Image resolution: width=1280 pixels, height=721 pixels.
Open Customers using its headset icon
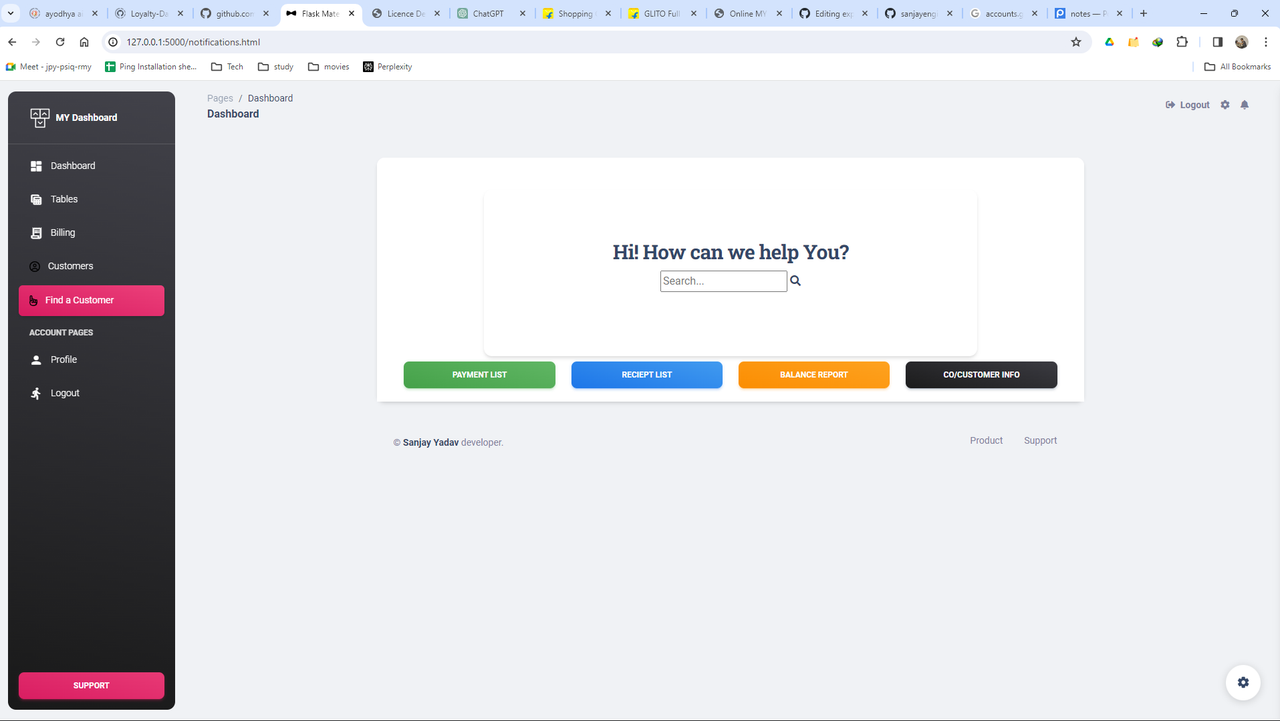pyautogui.click(x=36, y=266)
